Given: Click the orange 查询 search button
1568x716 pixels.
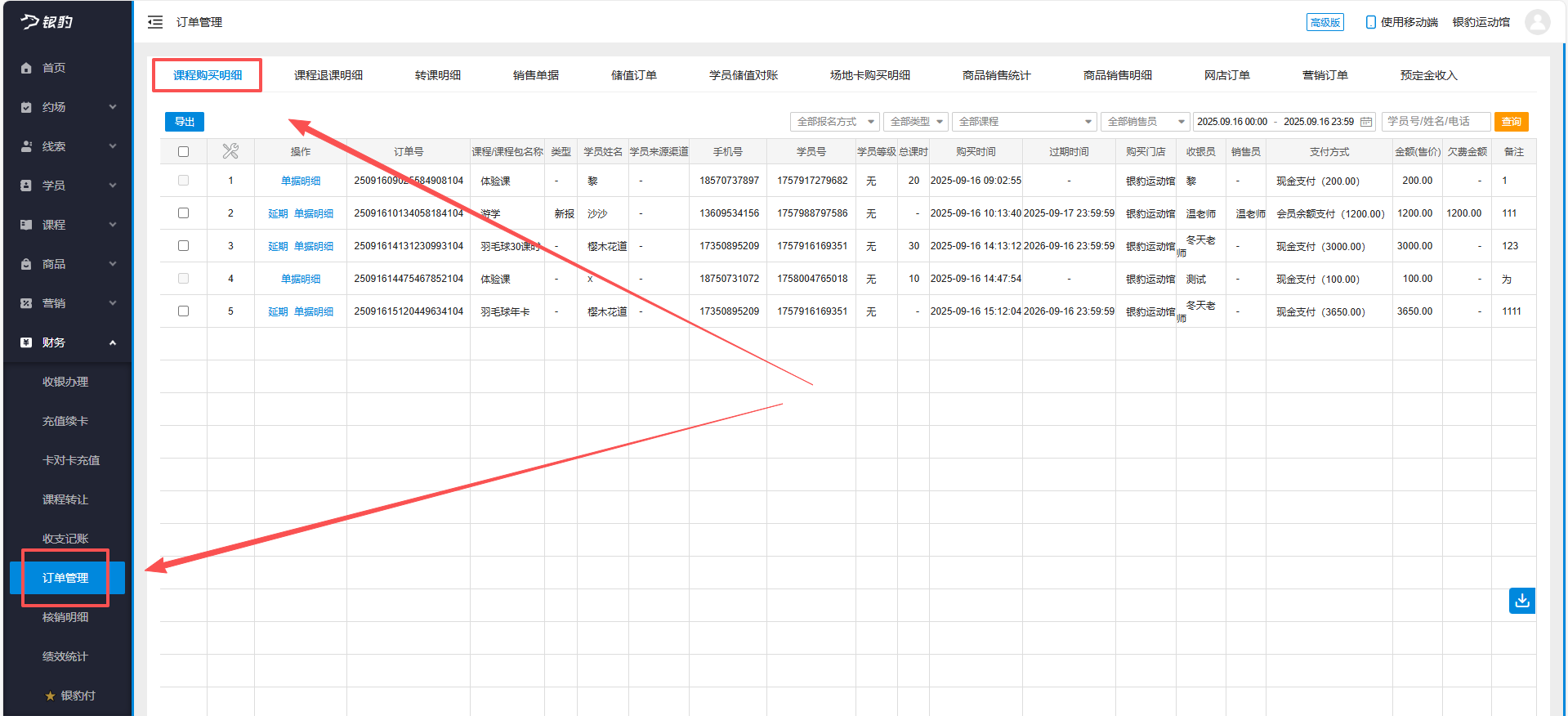Looking at the screenshot, I should 1511,122.
